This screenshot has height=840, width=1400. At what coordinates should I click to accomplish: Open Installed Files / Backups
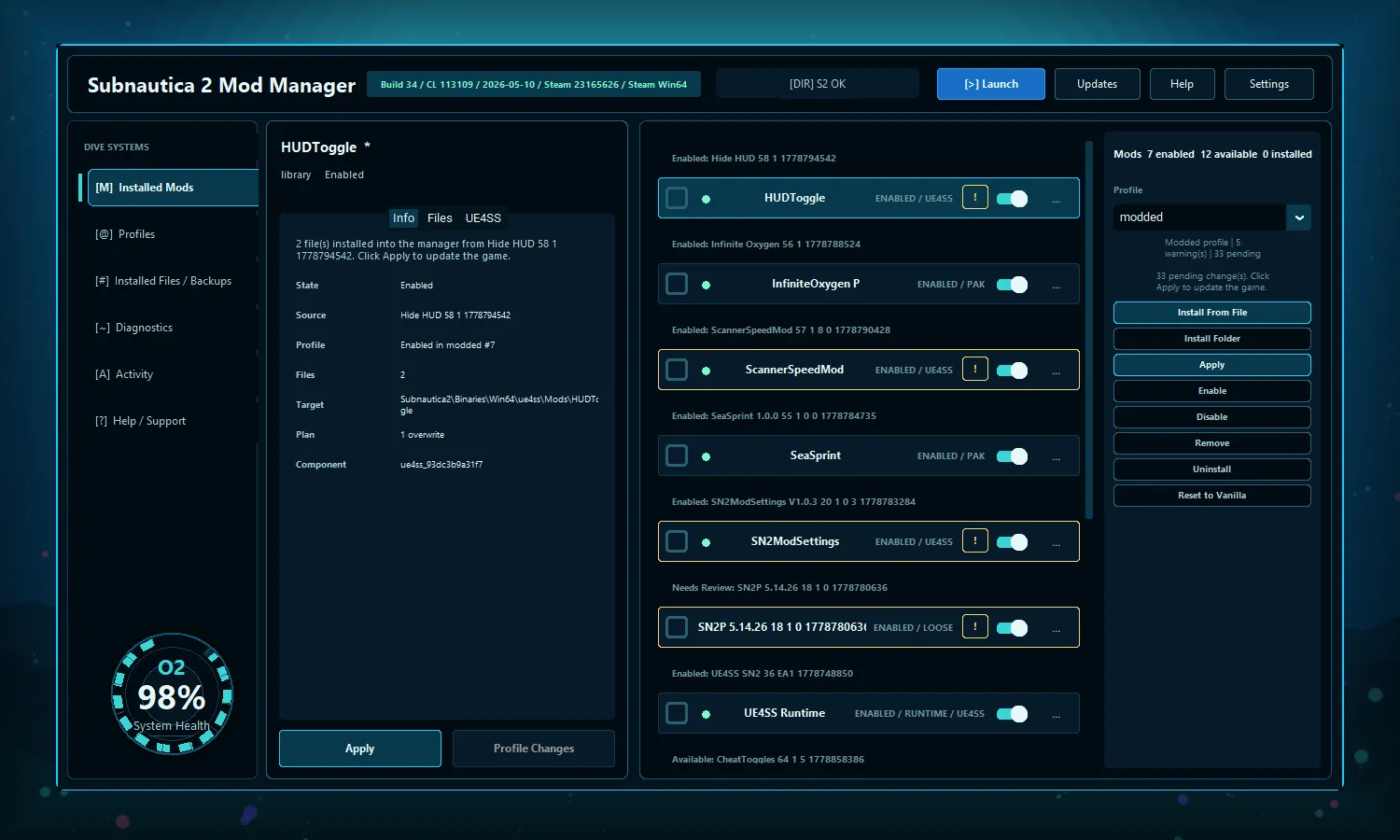coord(173,281)
